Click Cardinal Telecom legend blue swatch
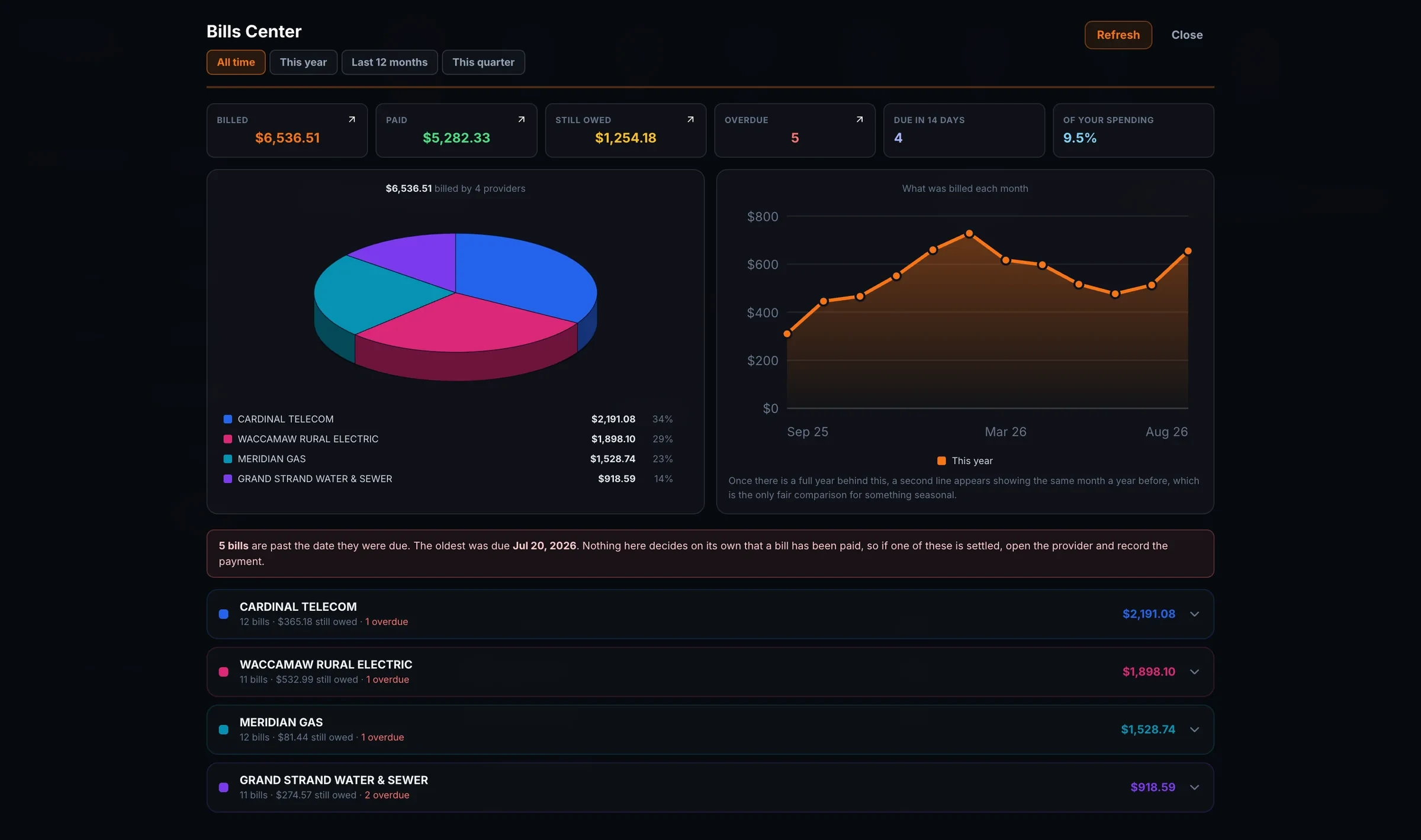 pyautogui.click(x=227, y=419)
